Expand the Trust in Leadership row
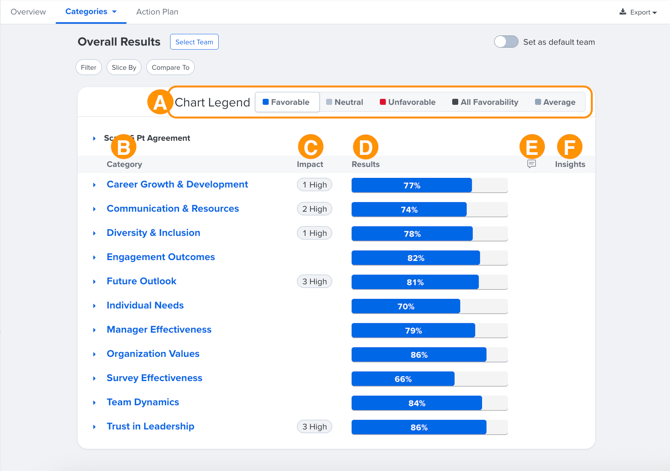 click(x=95, y=427)
